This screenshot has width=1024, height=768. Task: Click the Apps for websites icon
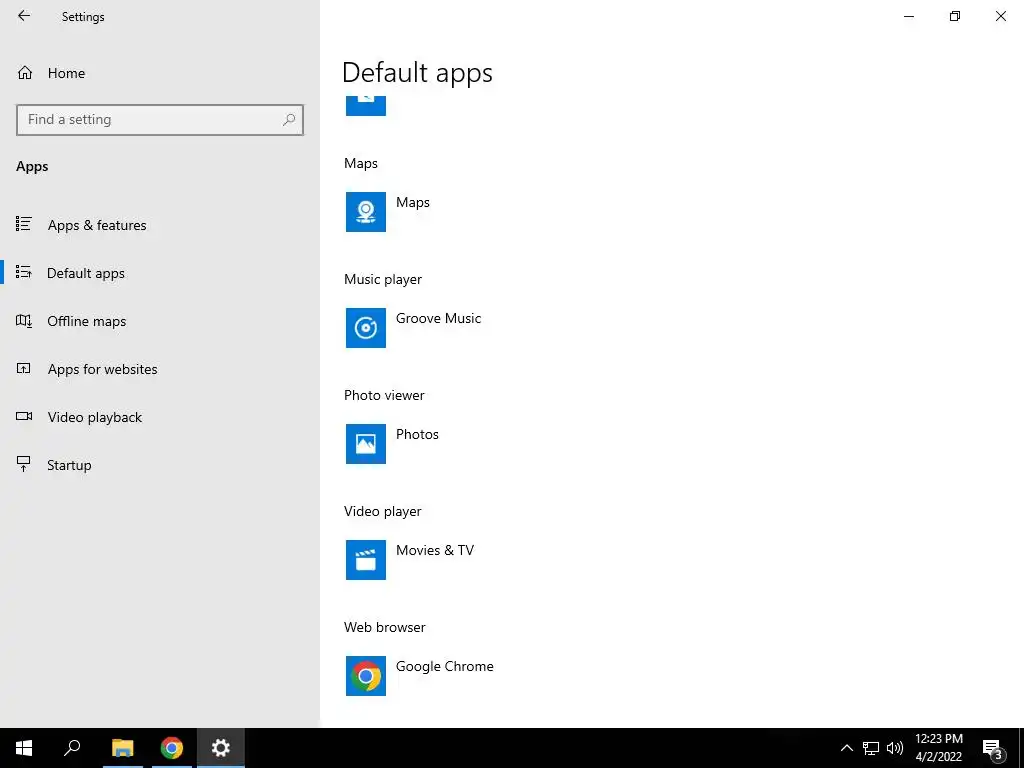(24, 368)
